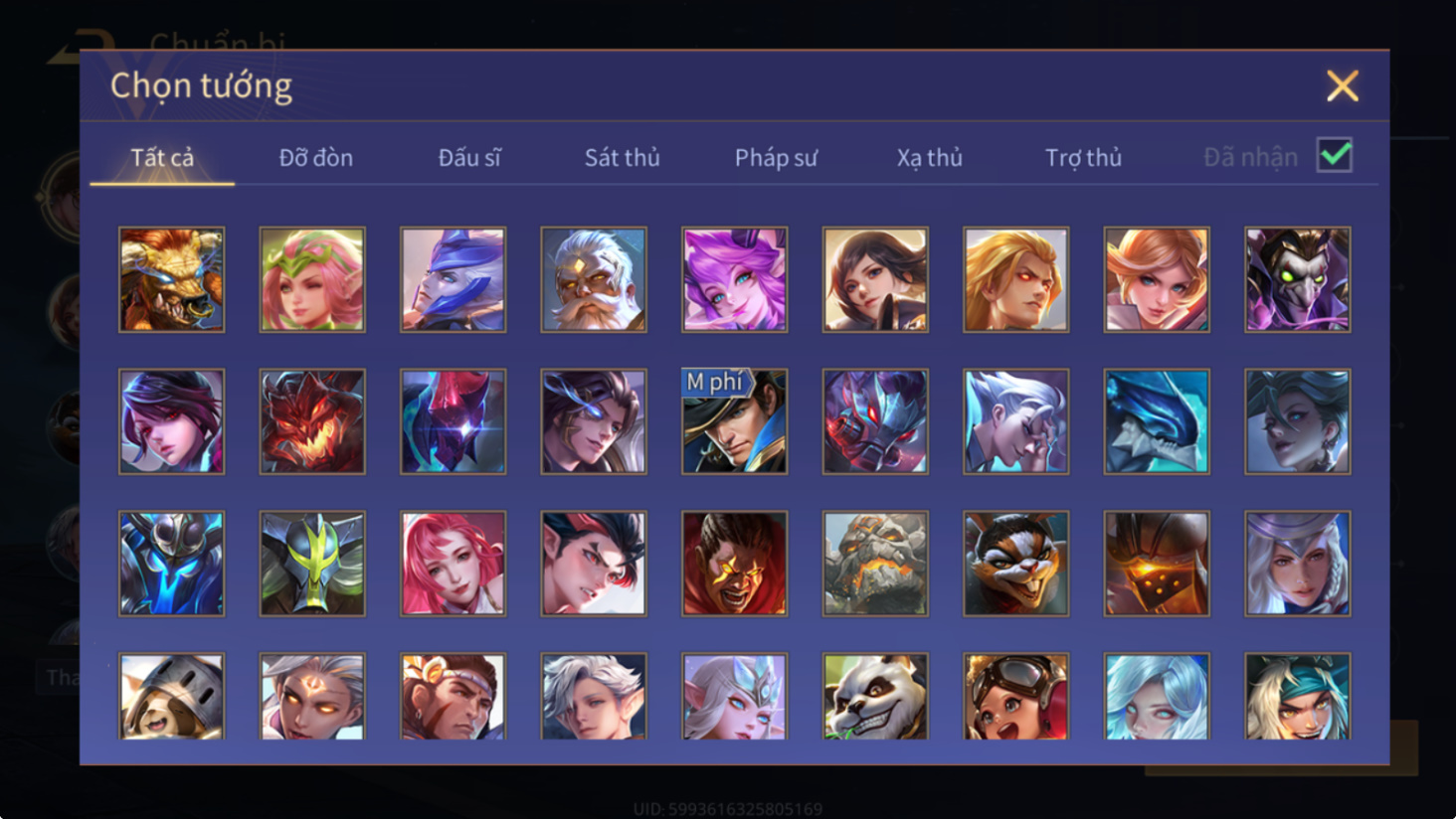Select the purple-haired girl hero portrait
Viewport: 1456px width, 819px height.
(734, 279)
